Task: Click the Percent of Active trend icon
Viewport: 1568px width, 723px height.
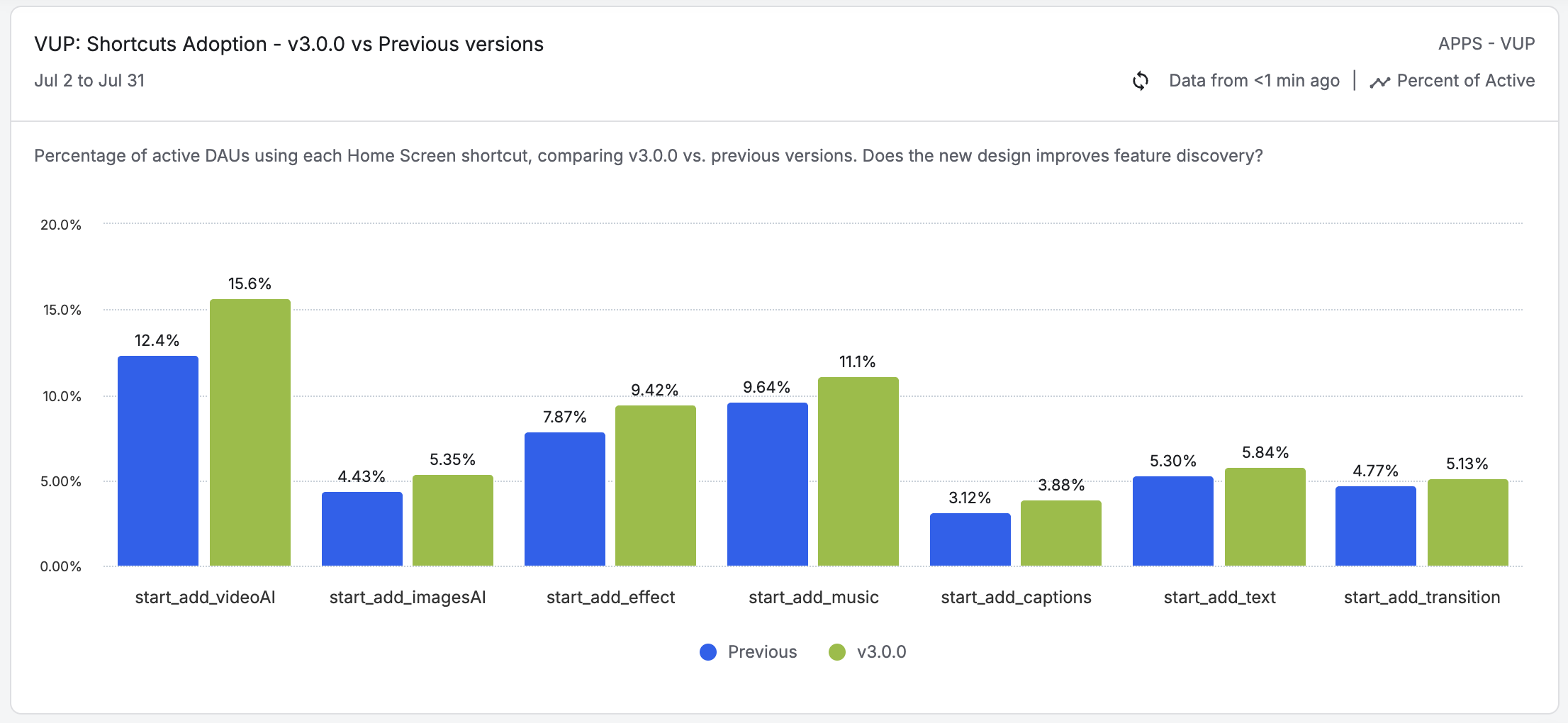Action: pos(1379,82)
